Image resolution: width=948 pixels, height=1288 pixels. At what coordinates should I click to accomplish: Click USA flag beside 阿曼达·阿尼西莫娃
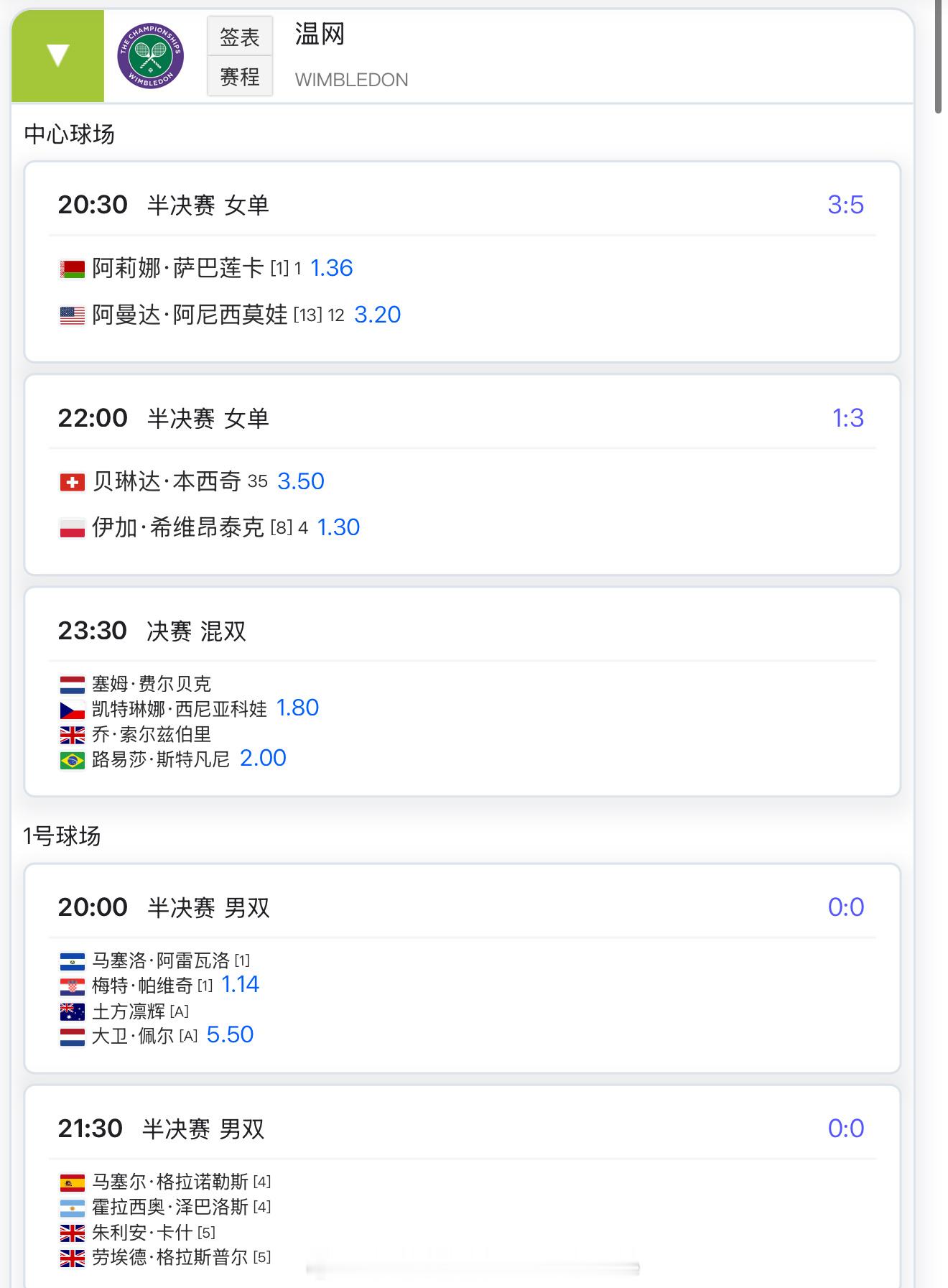[72, 316]
